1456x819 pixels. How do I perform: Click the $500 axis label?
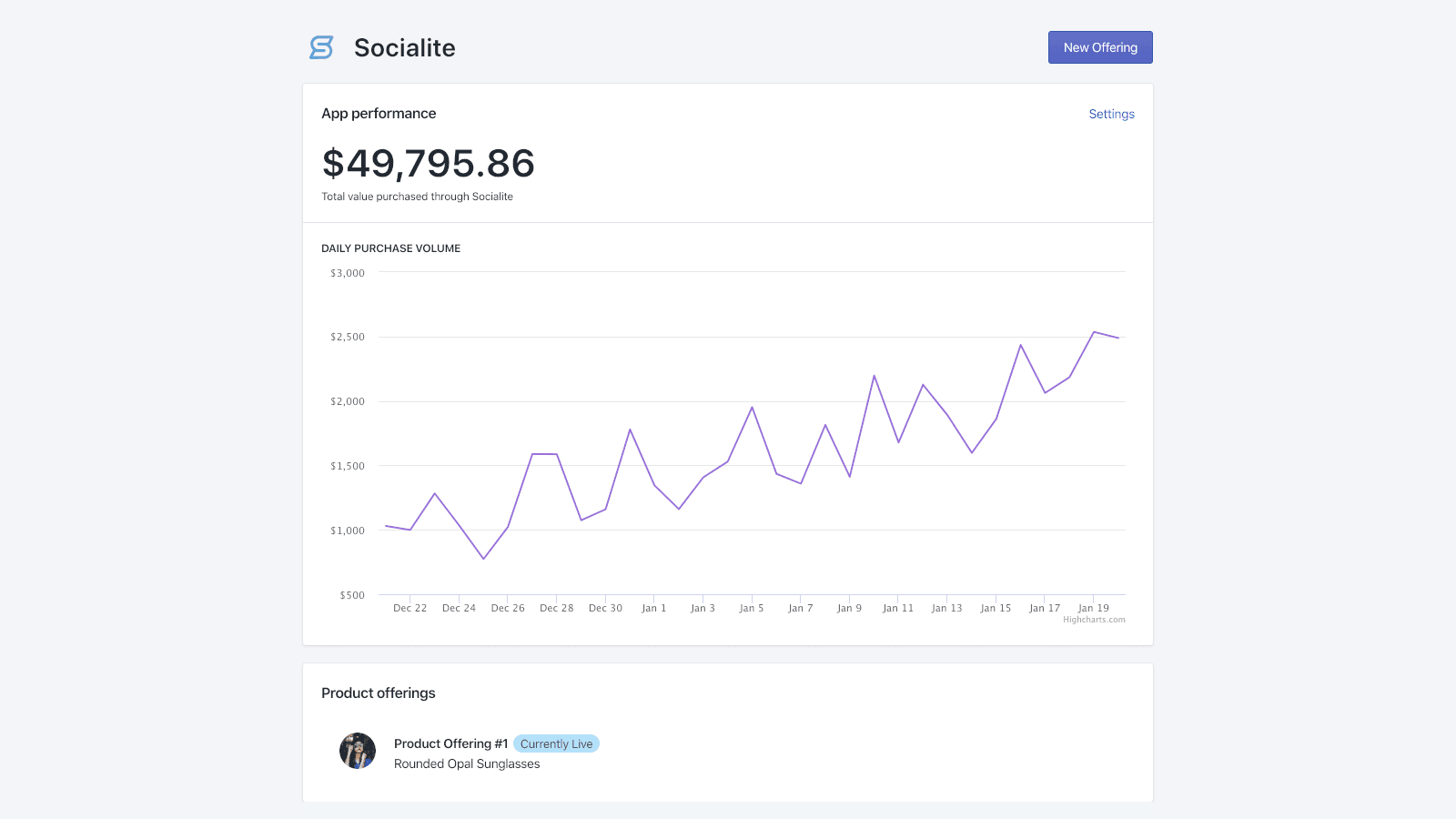tap(353, 595)
